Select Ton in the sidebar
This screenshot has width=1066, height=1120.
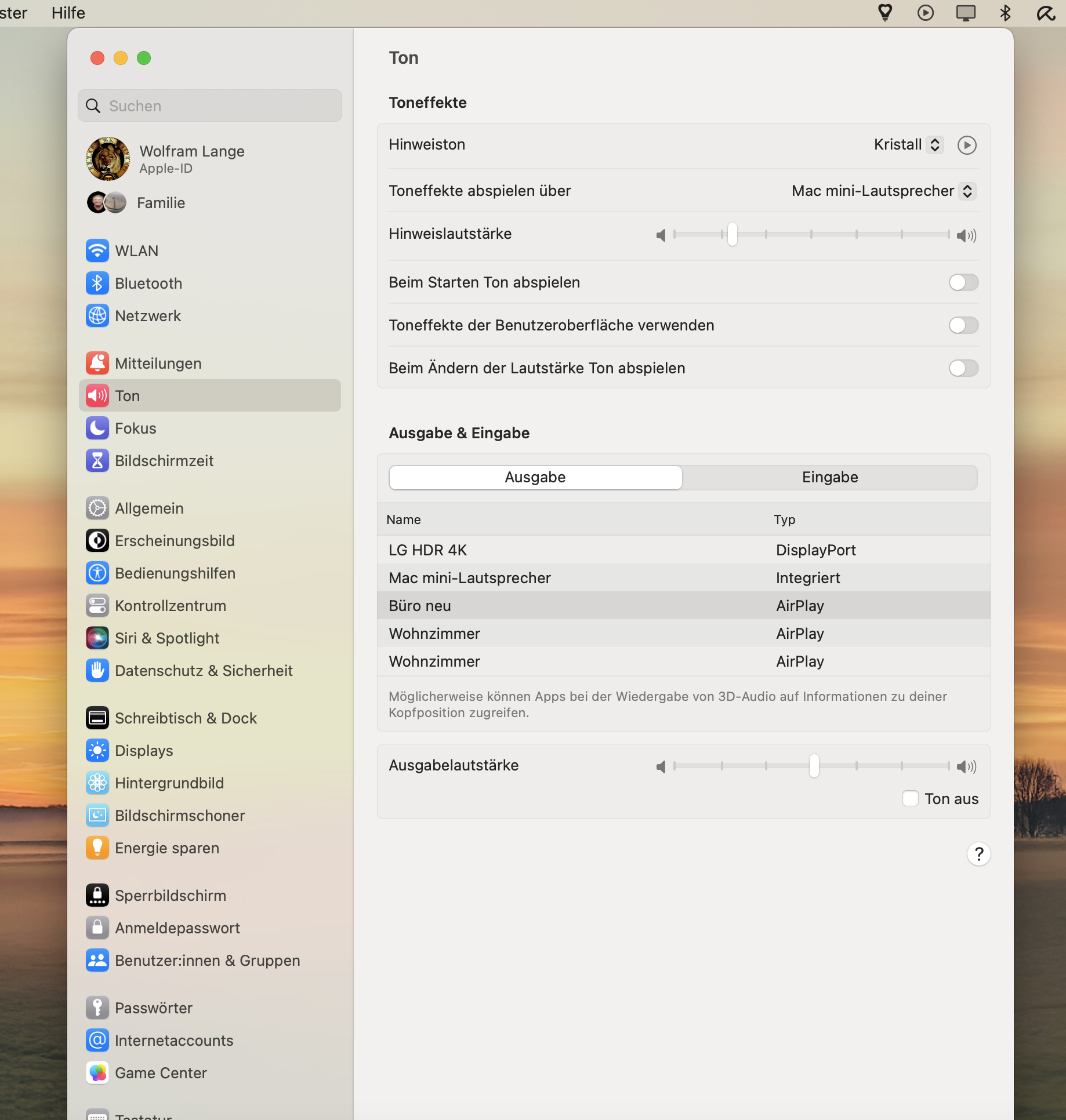pos(209,395)
